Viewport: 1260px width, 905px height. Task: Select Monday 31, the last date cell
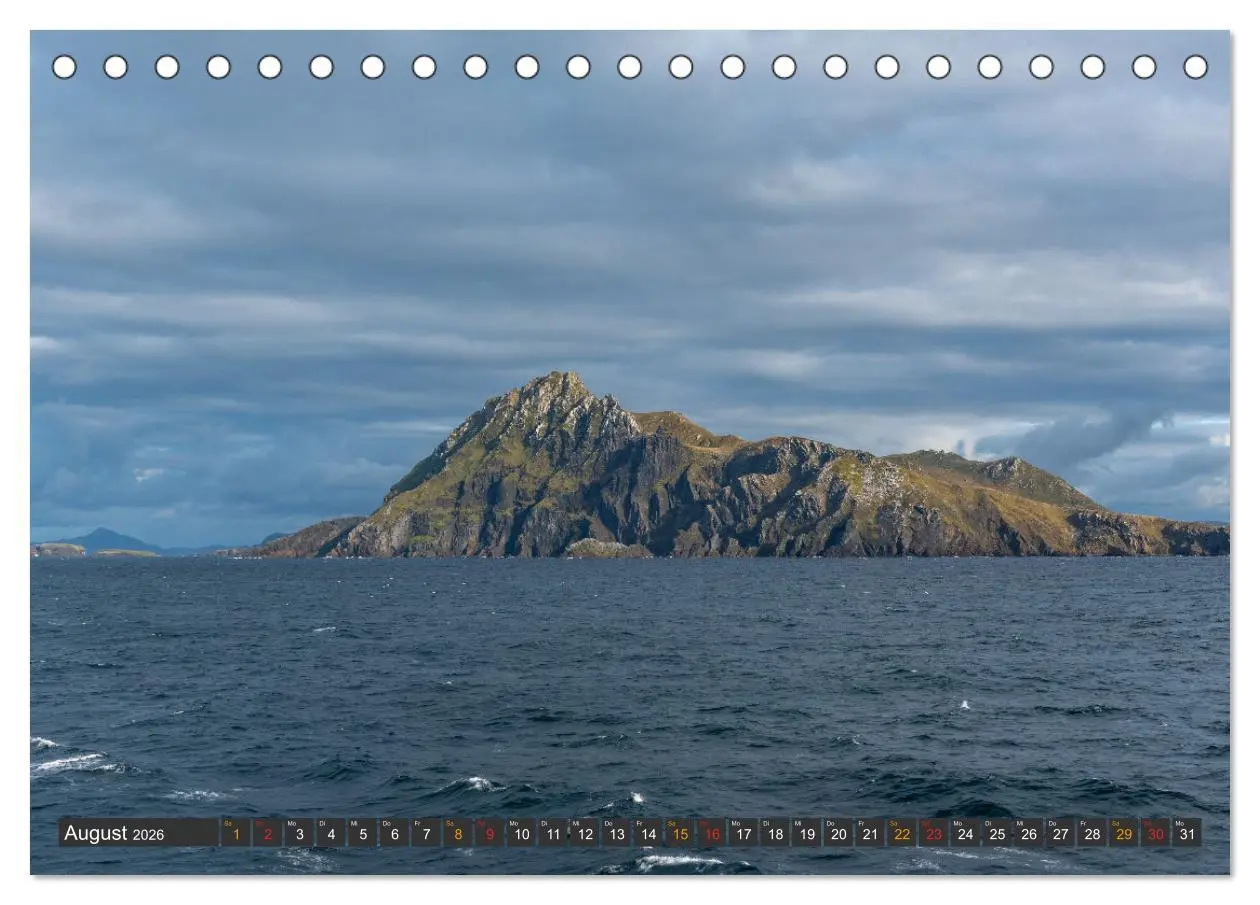(1187, 832)
